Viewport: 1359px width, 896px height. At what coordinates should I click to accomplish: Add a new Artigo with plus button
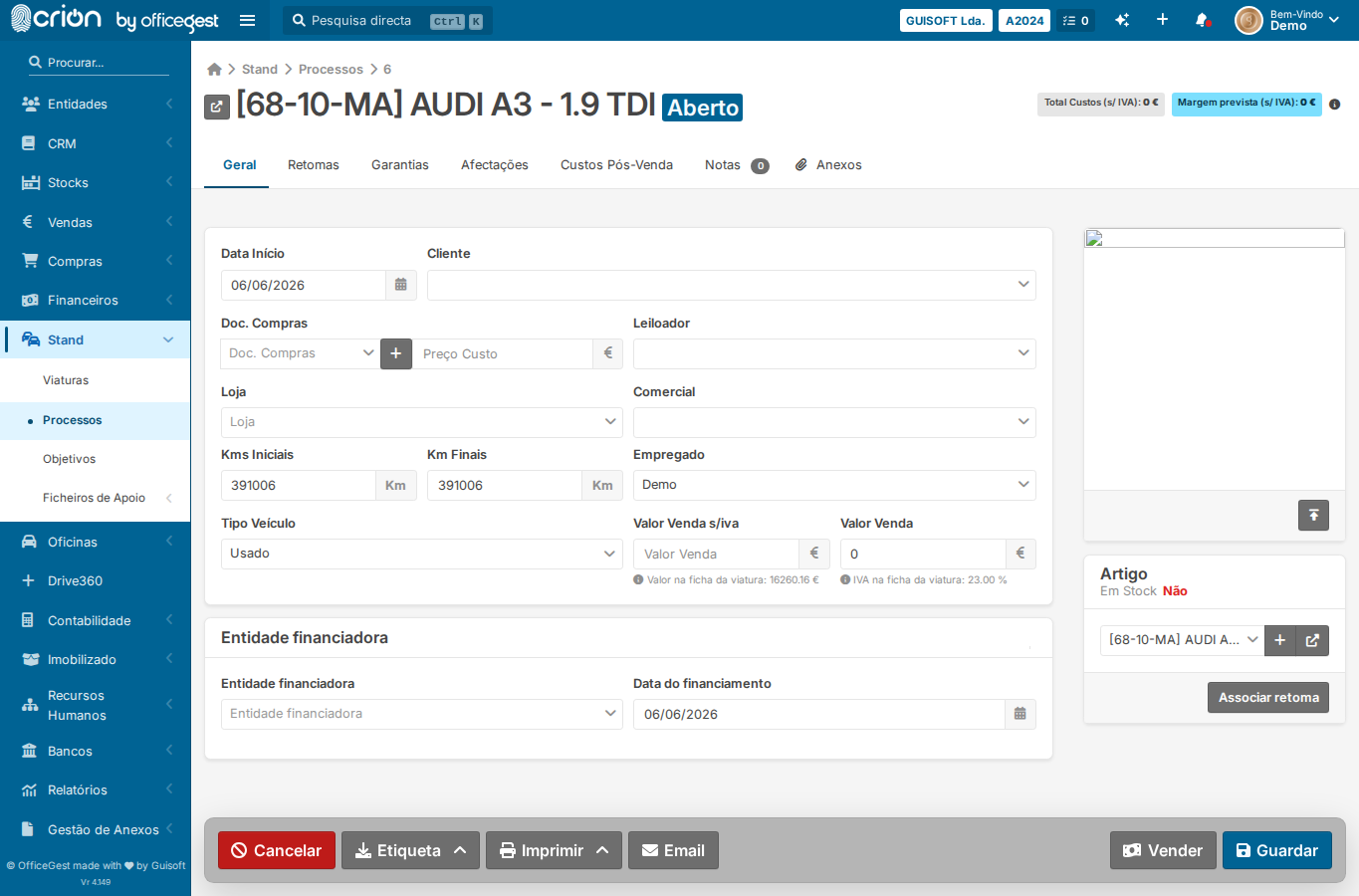(1280, 640)
